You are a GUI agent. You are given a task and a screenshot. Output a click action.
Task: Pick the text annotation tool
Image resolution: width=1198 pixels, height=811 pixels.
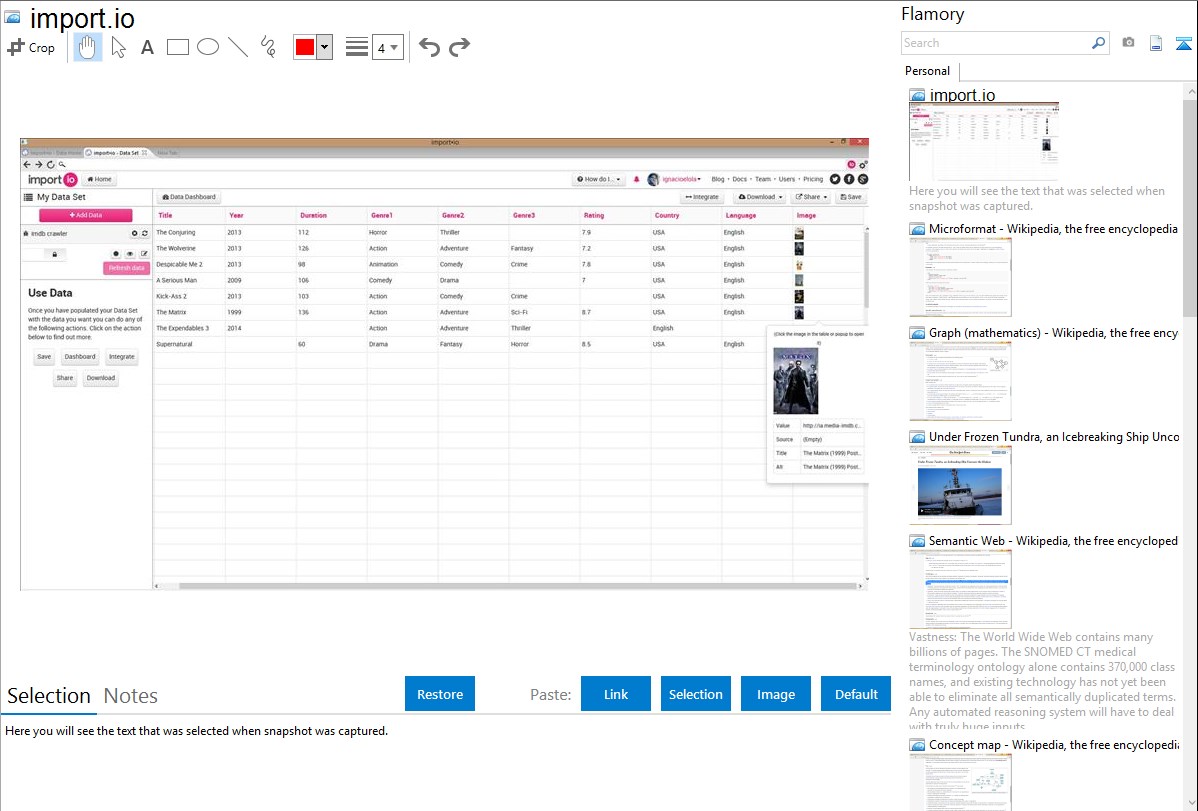[147, 47]
